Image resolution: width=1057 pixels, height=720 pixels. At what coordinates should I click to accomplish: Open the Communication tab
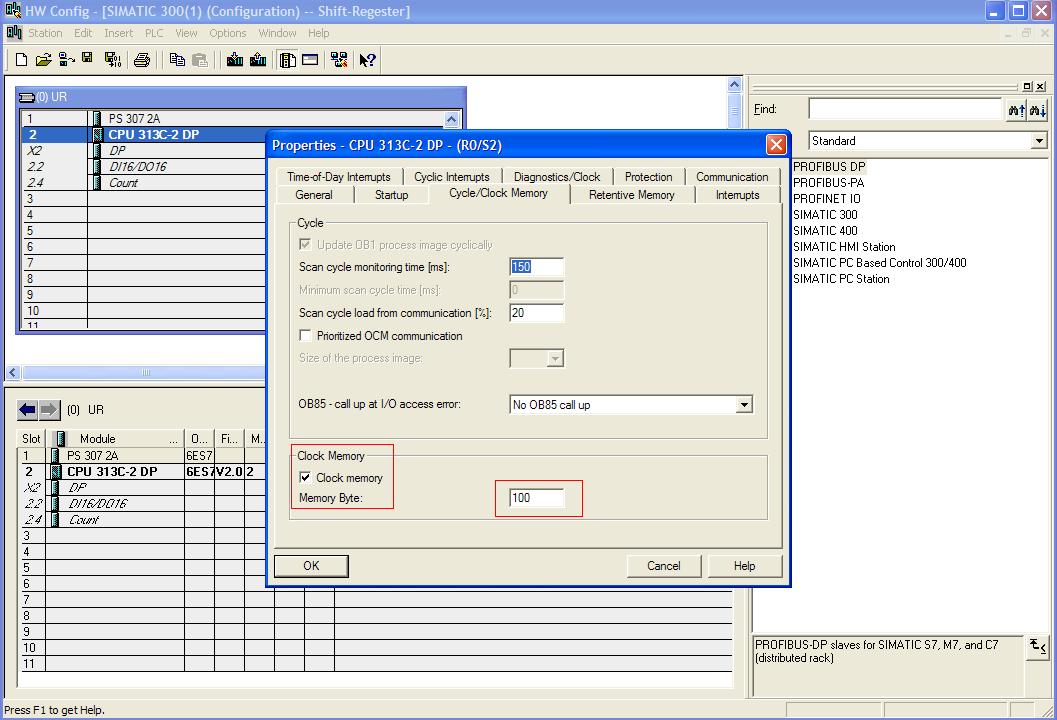(x=732, y=177)
